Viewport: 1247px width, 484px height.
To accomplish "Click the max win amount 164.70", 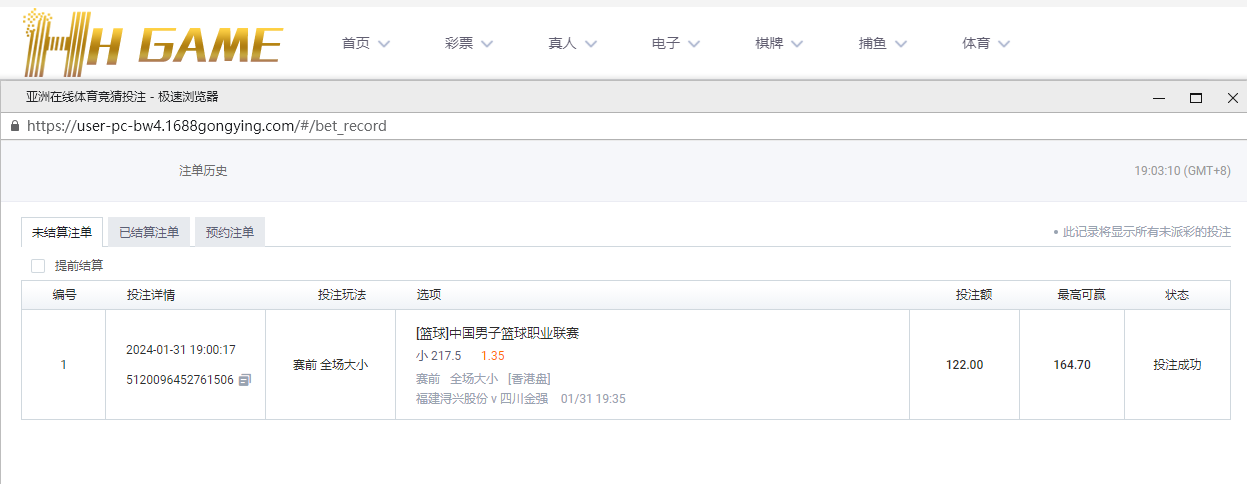I will pyautogui.click(x=1072, y=365).
